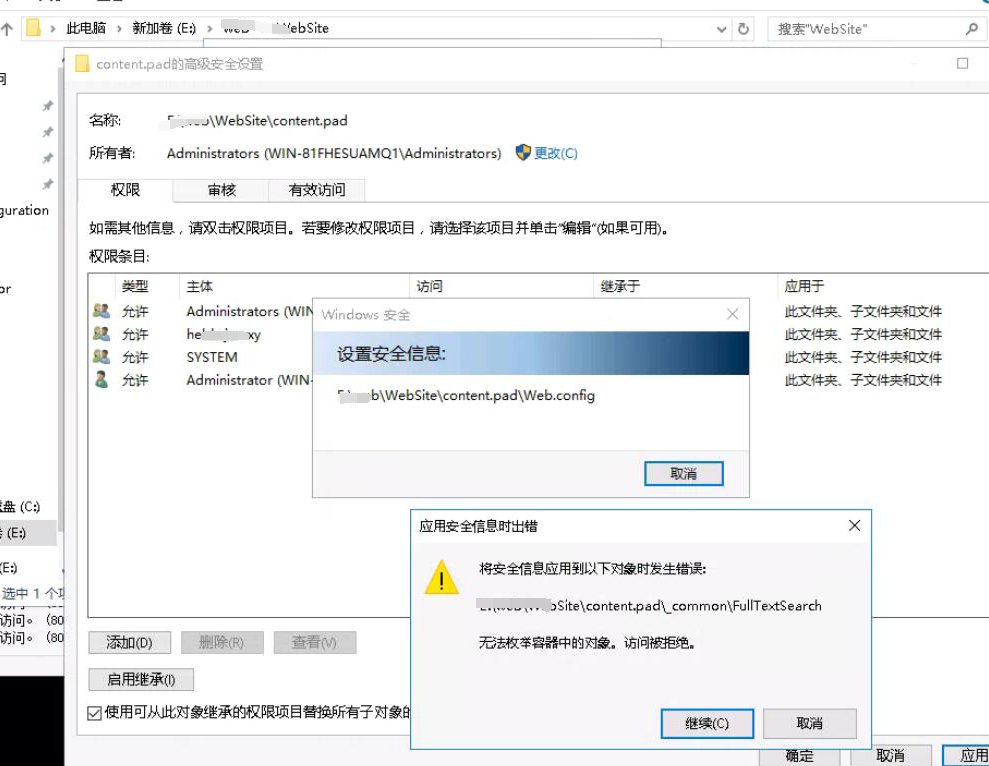This screenshot has height=766, width=989.
Task: Click the UAC shield icon next to 更改(C)
Action: coord(523,152)
